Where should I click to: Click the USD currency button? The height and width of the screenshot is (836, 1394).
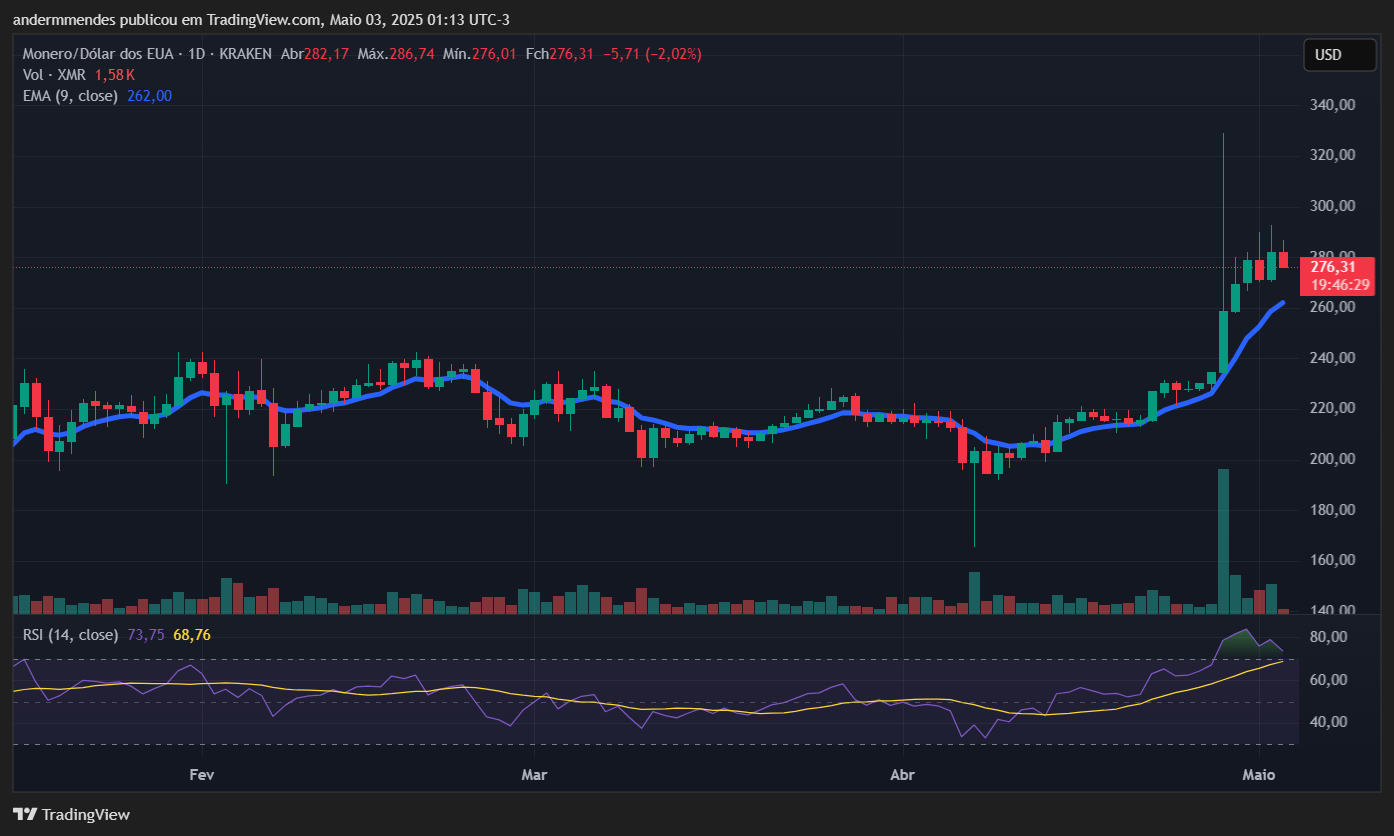click(1340, 55)
